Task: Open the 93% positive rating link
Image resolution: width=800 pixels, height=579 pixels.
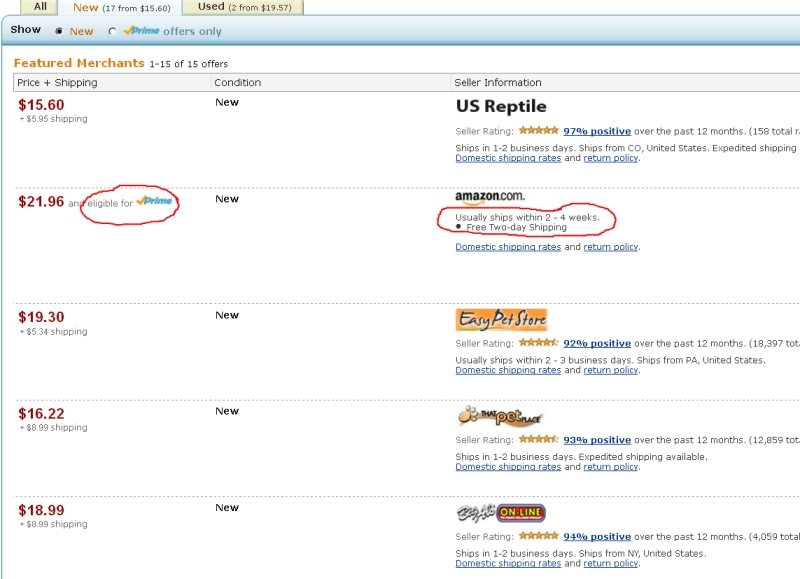Action: [x=597, y=440]
